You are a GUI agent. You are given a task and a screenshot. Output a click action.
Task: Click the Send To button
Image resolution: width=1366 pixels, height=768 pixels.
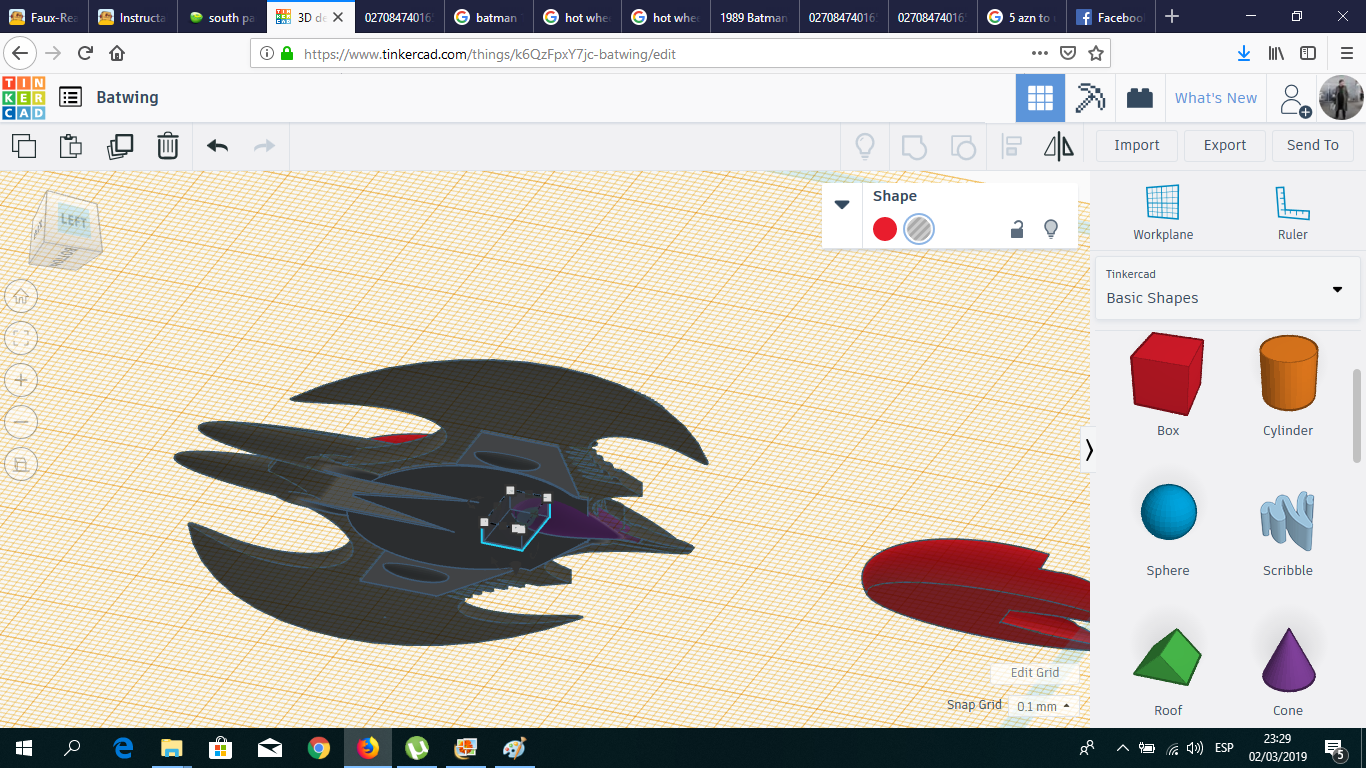tap(1313, 146)
